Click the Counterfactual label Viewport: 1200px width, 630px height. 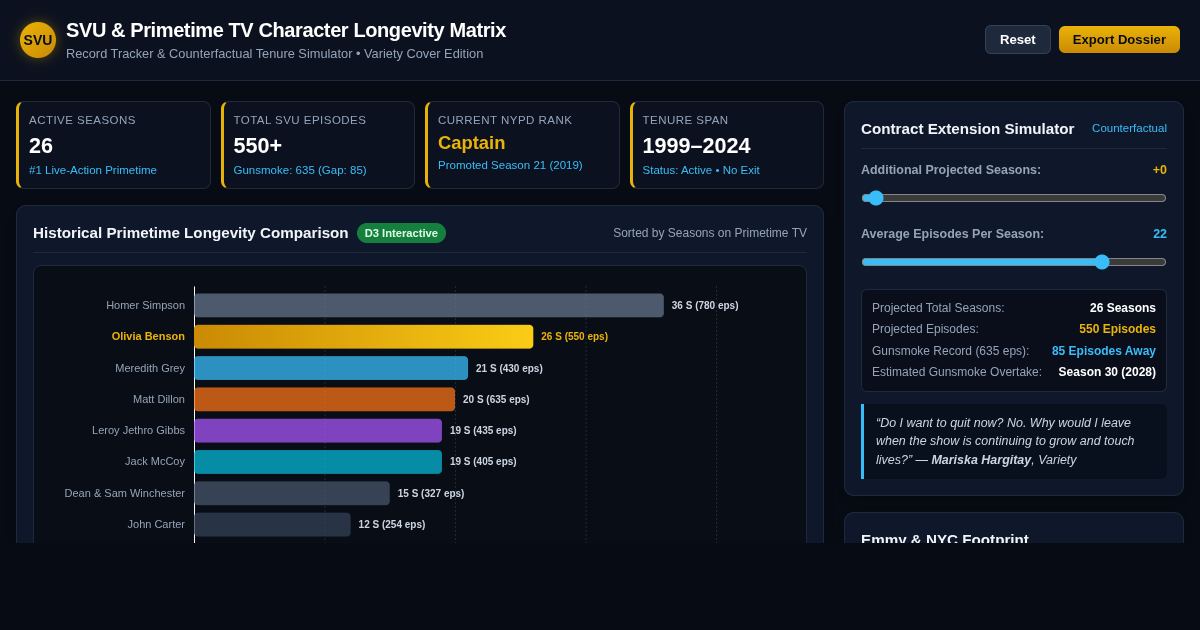pos(1129,128)
